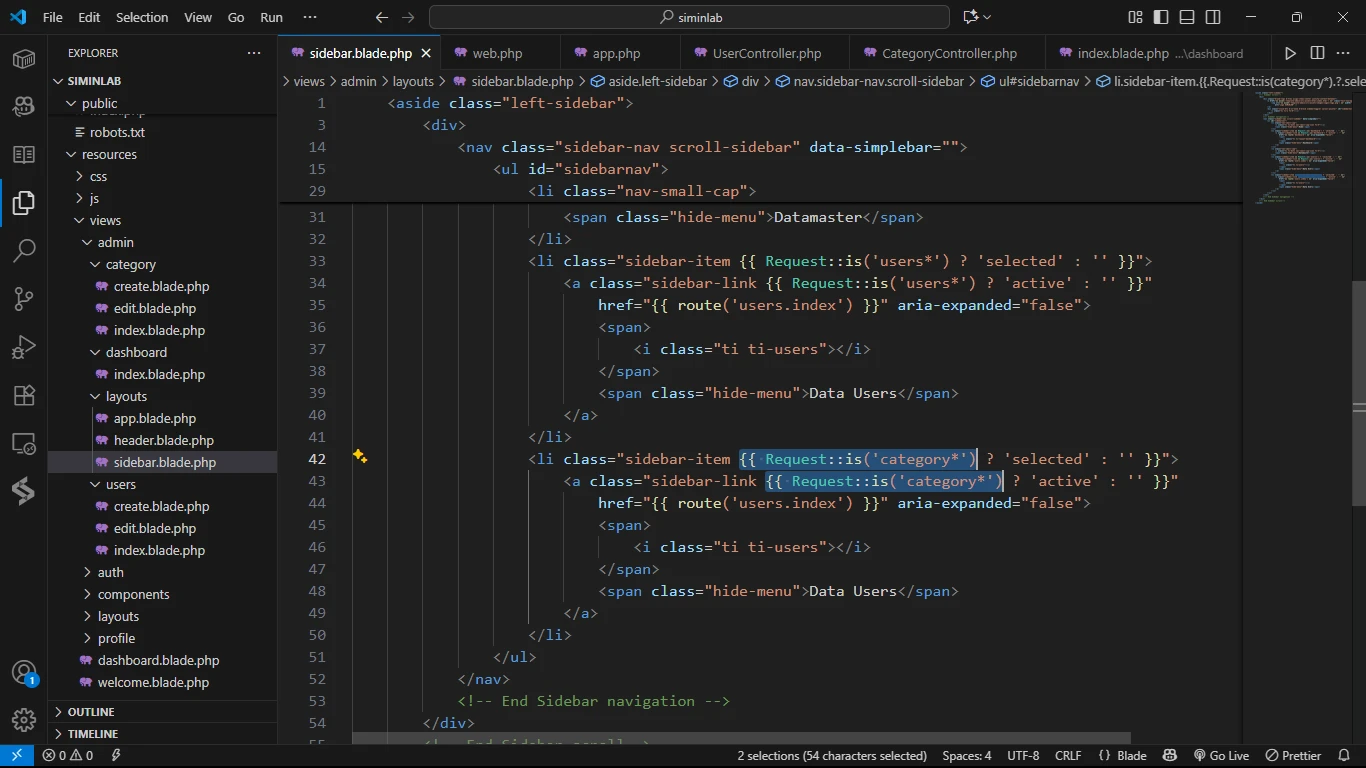Expand the OUTLINE section

click(90, 712)
